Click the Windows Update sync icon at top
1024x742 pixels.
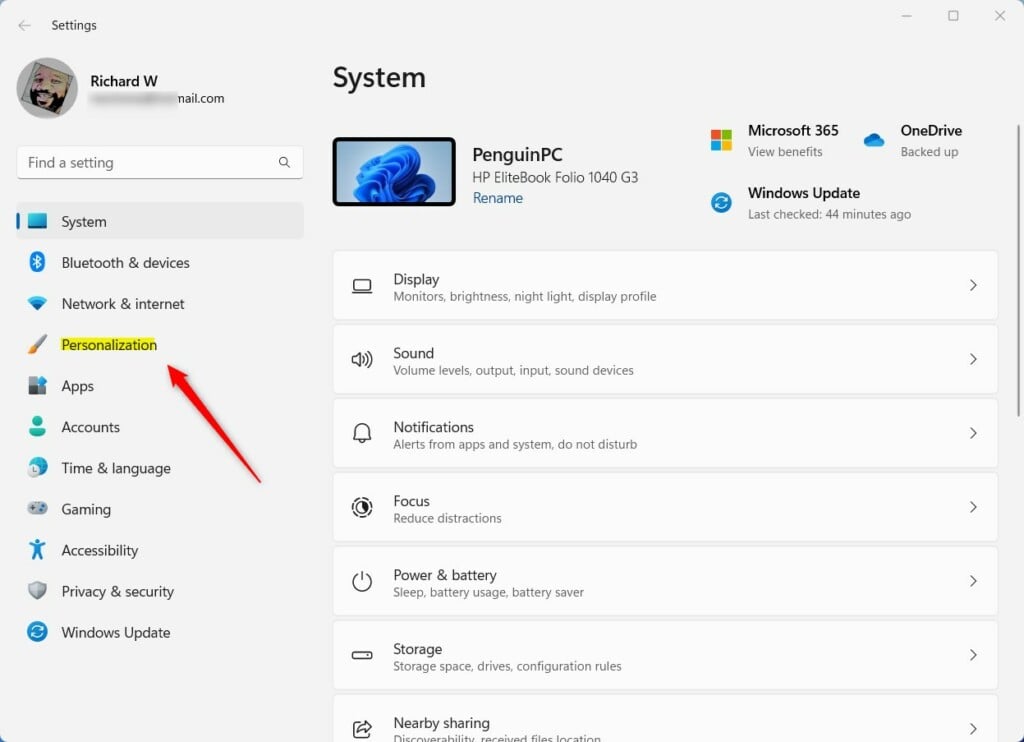coord(721,202)
